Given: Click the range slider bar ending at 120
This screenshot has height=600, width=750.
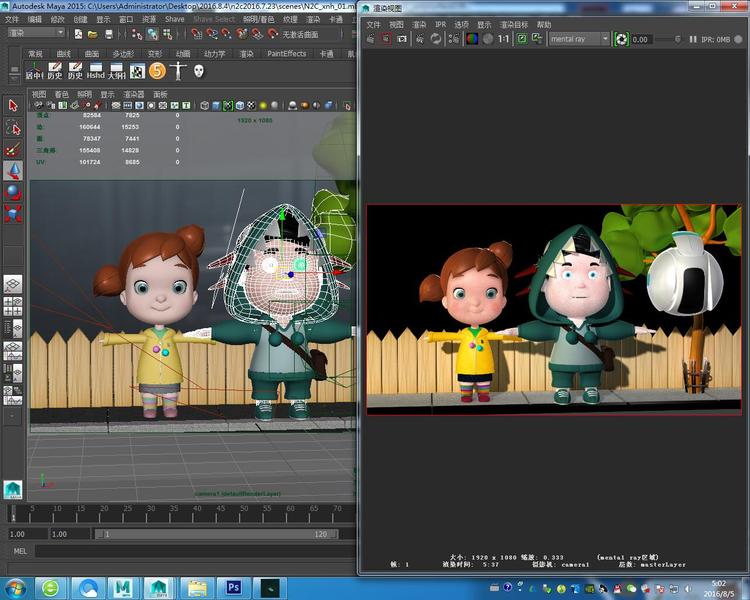Looking at the screenshot, I should (x=217, y=534).
